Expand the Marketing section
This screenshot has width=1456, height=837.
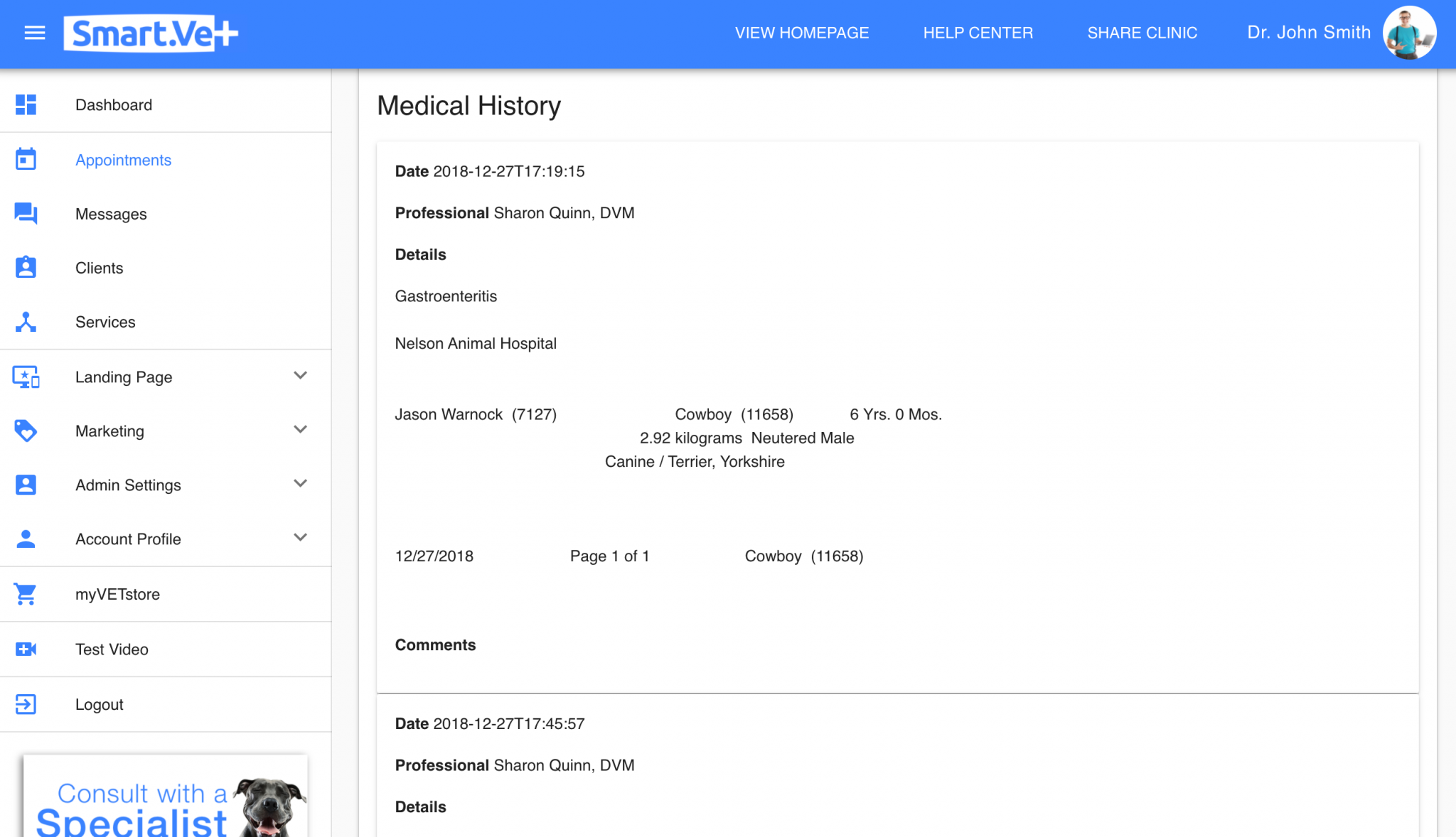300,430
